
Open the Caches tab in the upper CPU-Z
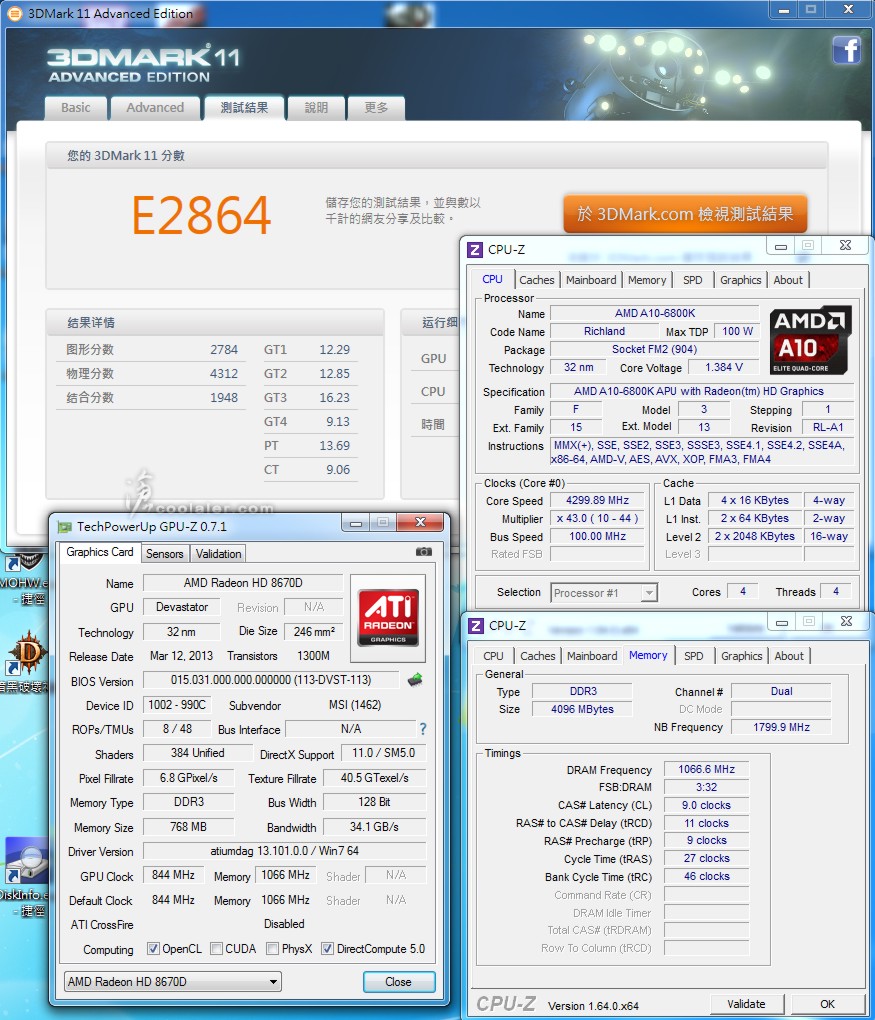click(x=537, y=280)
